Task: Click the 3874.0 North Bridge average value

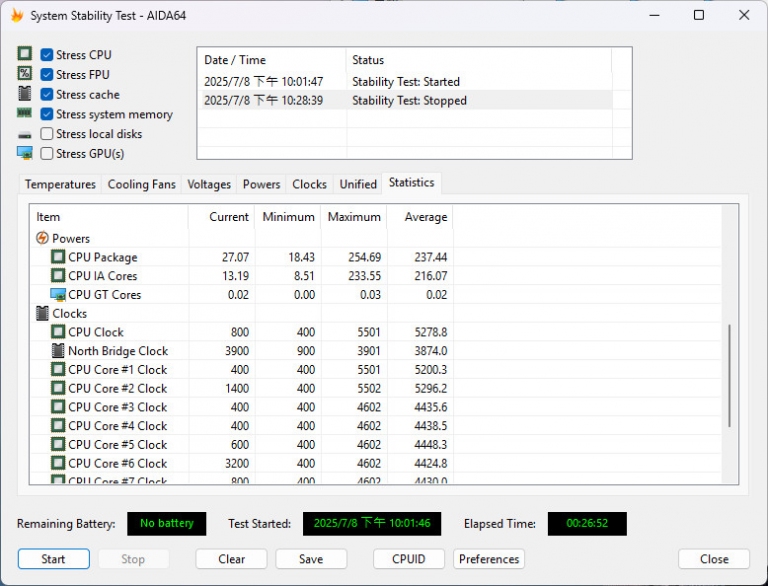Action: point(431,351)
